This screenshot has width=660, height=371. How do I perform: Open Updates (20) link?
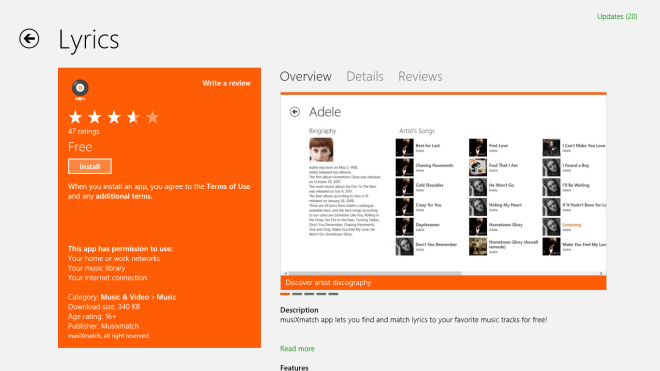click(617, 16)
